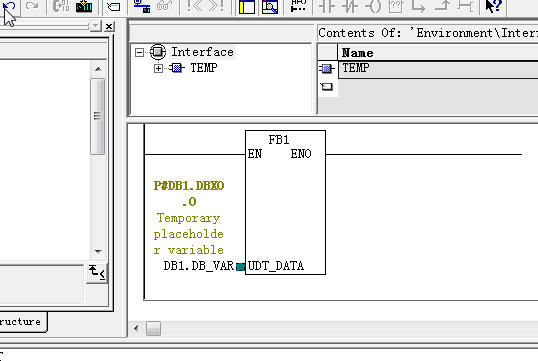Toggle the Overviews panel icon

[247, 6]
